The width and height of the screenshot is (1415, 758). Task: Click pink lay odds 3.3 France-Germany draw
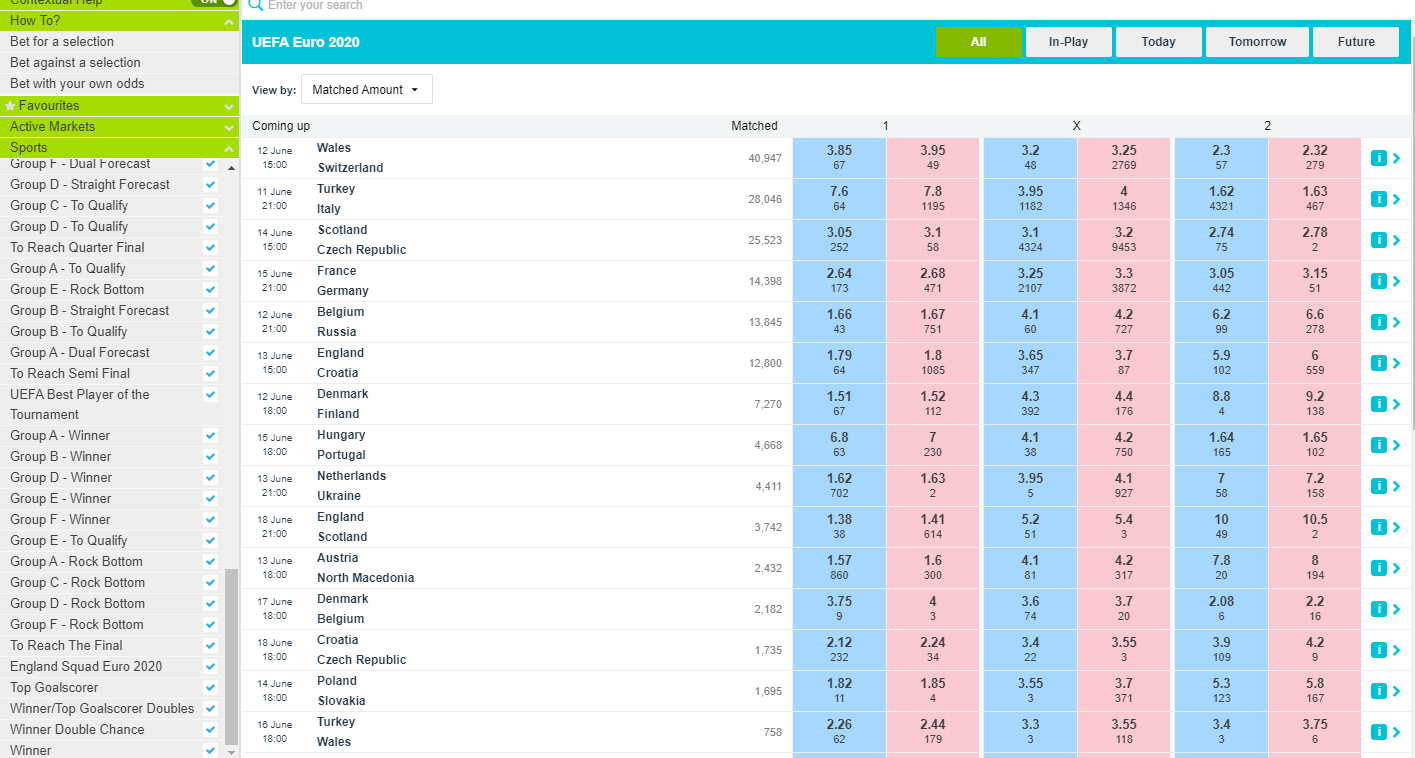[x=1124, y=281]
